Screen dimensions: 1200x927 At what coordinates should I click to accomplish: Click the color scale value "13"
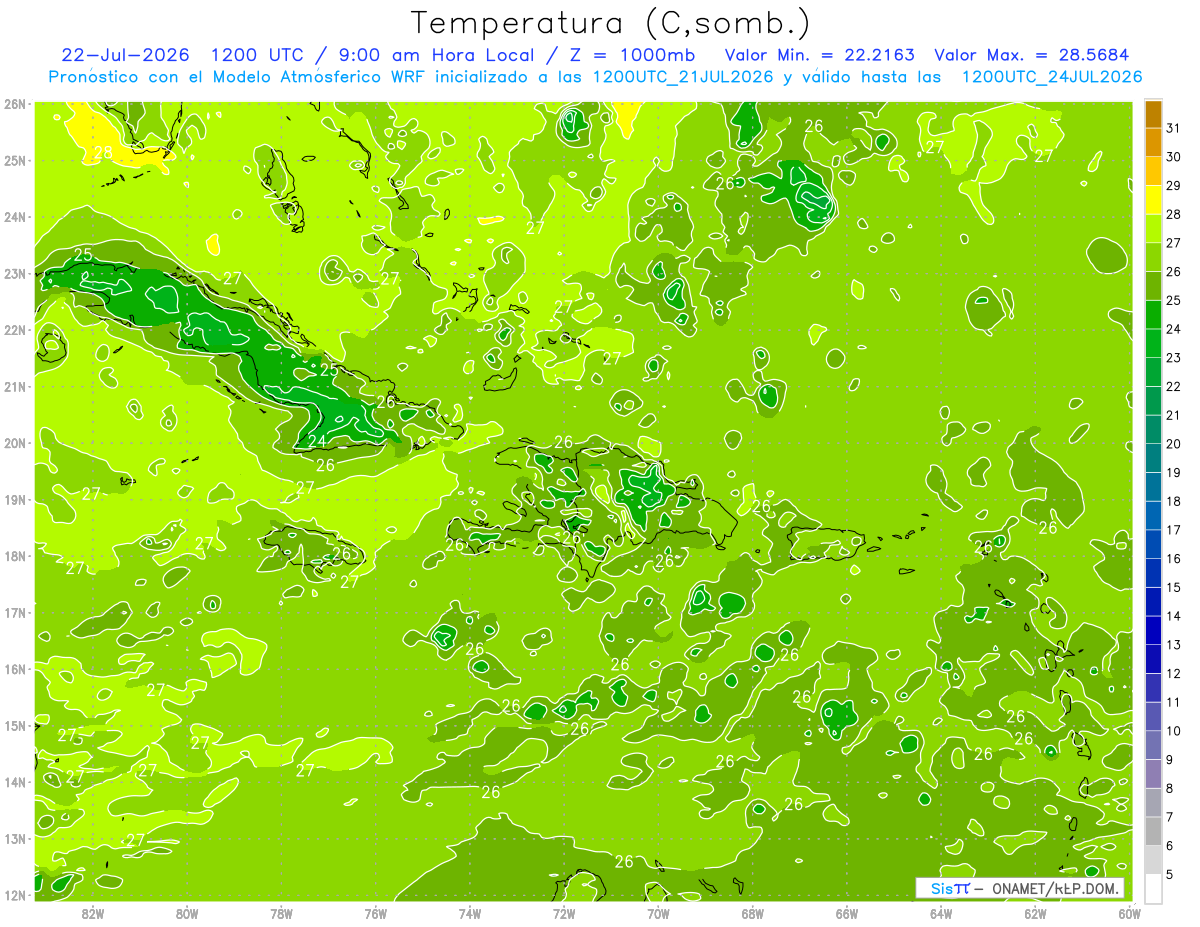(1173, 645)
